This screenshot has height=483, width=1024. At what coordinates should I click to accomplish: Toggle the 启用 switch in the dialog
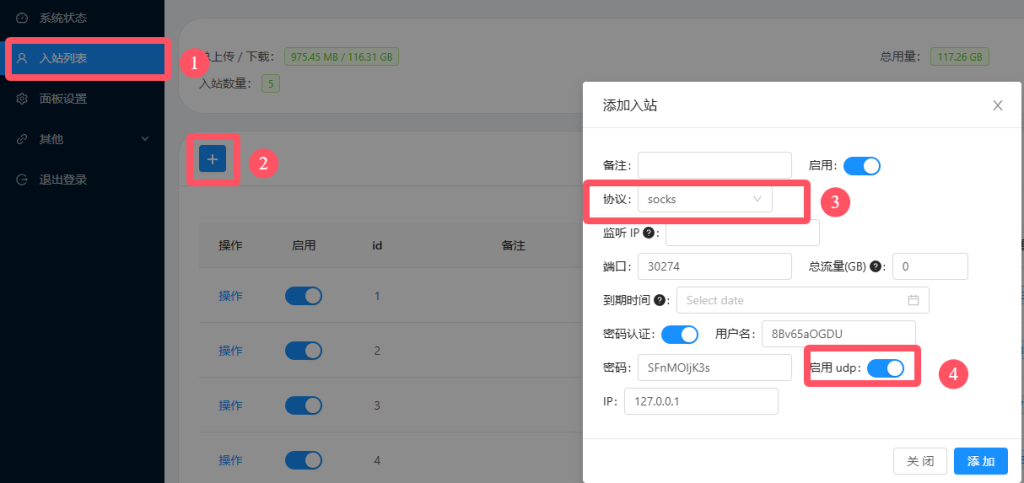[x=862, y=166]
